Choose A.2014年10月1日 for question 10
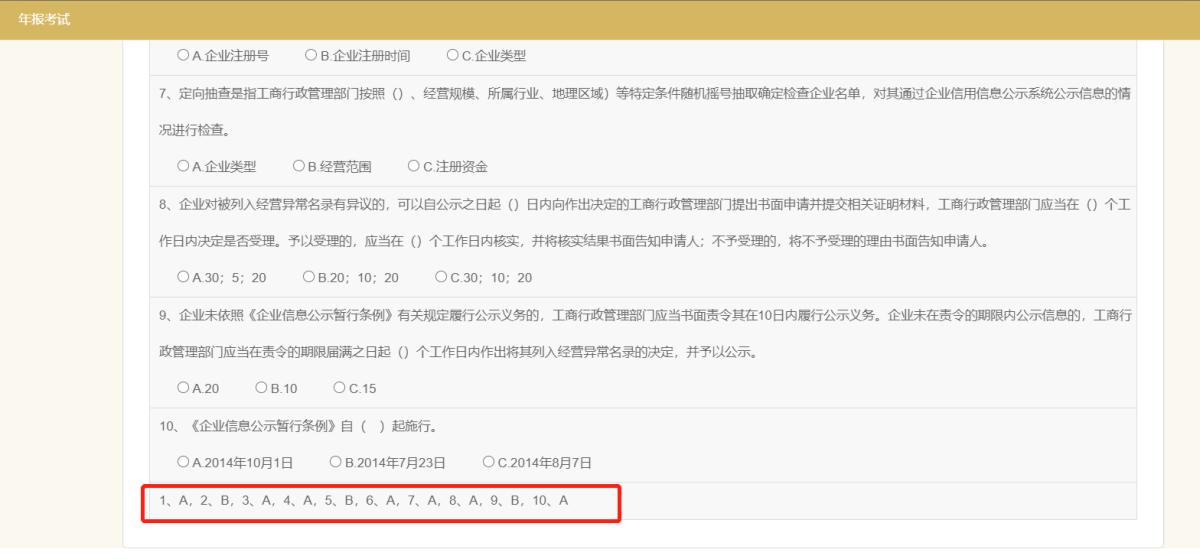The height and width of the screenshot is (559, 1200). click(183, 462)
